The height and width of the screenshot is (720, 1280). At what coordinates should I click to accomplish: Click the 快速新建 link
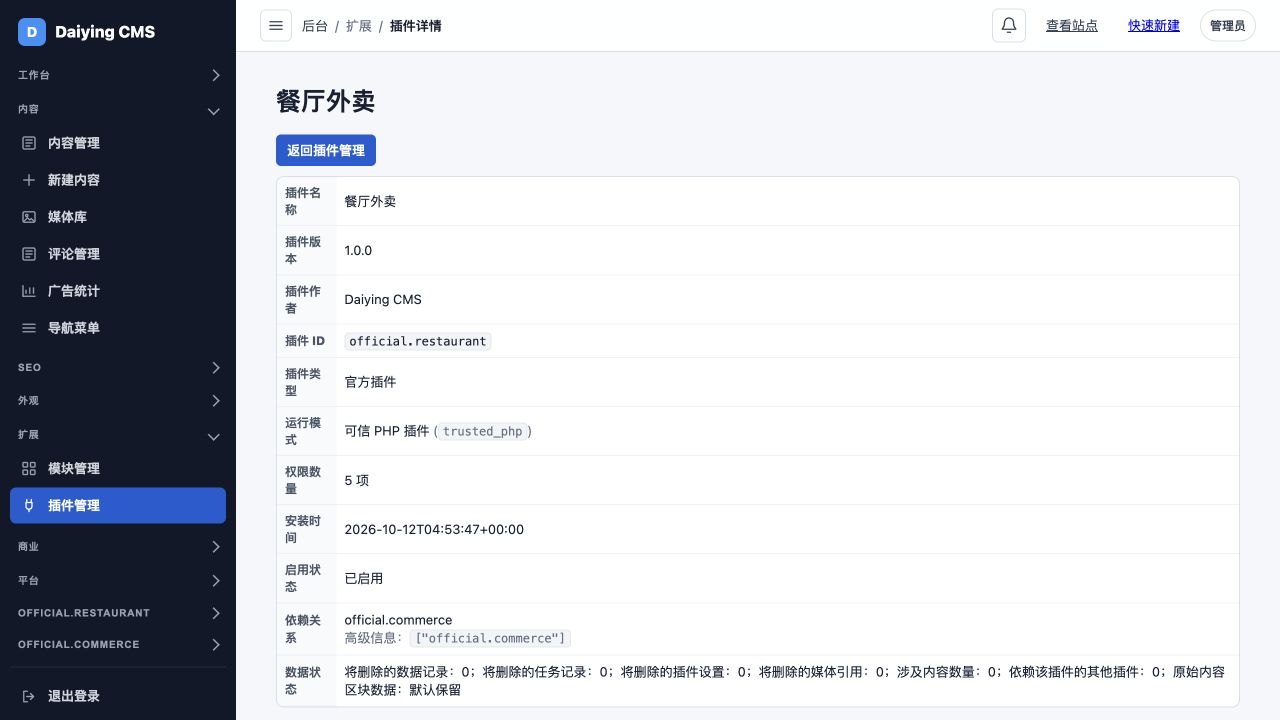1154,26
